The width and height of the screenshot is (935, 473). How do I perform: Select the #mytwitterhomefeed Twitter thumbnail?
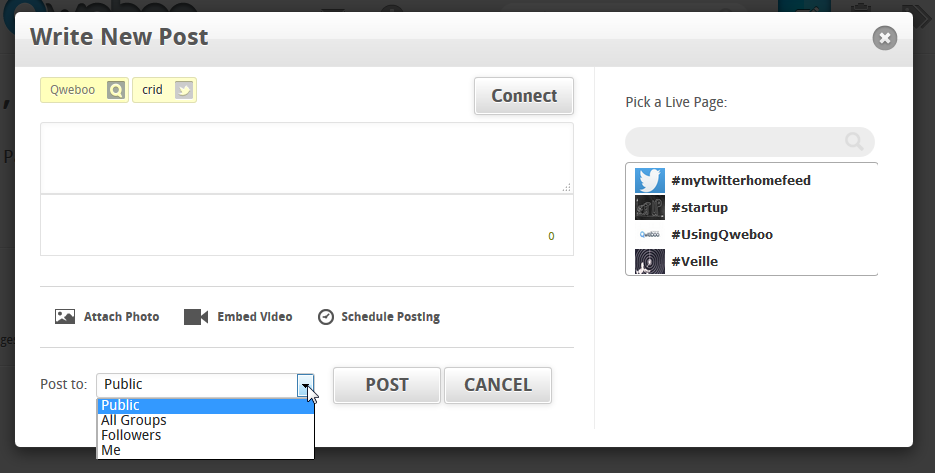coord(650,181)
